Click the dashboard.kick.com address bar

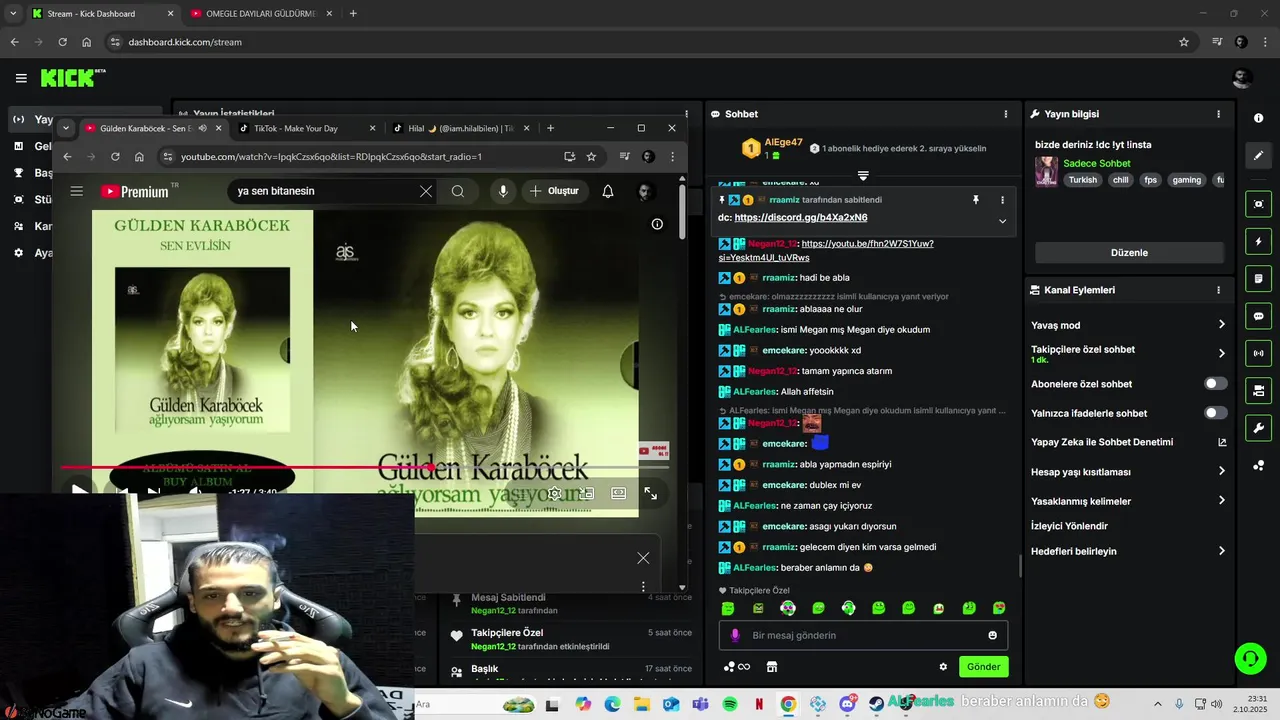640,42
